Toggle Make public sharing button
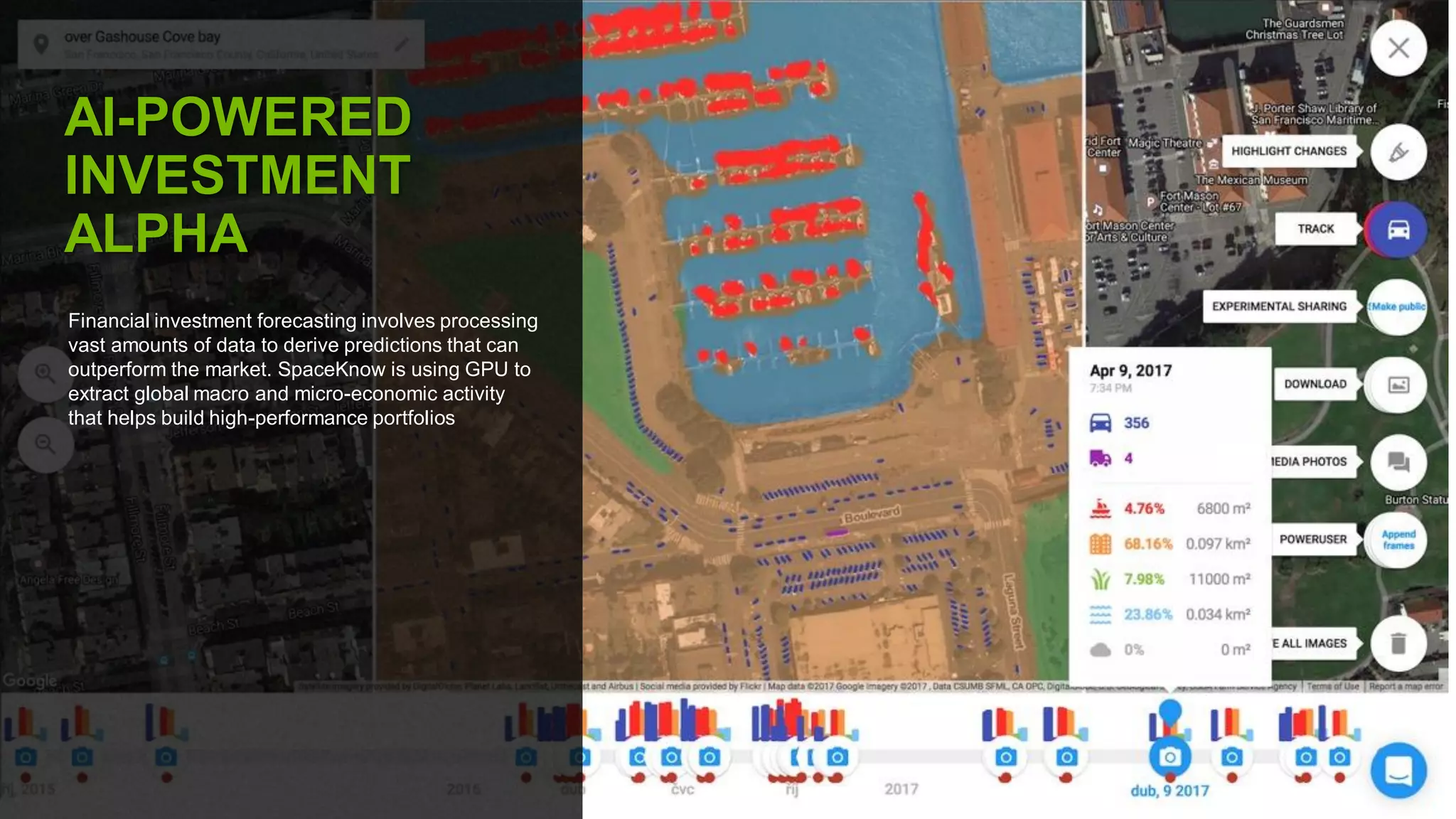The height and width of the screenshot is (819, 1456). point(1397,306)
